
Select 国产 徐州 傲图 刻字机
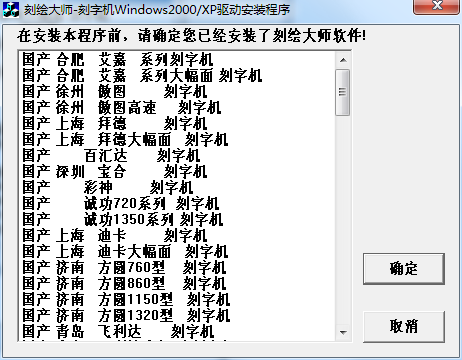(x=177, y=92)
